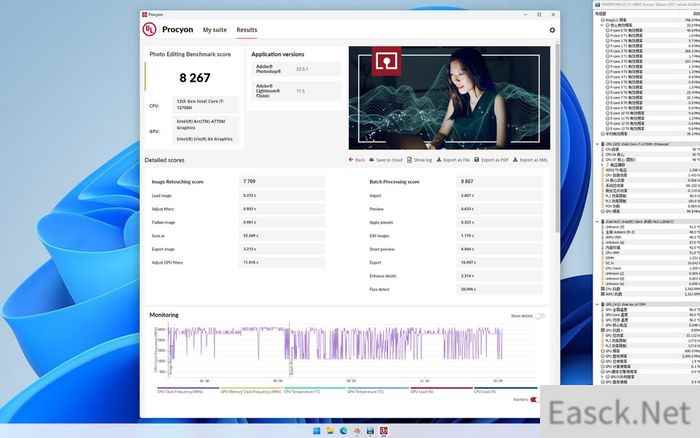Toggle GPU Memory Clock Frequency legend entry
Screen dimensions: 700x438
251,392
